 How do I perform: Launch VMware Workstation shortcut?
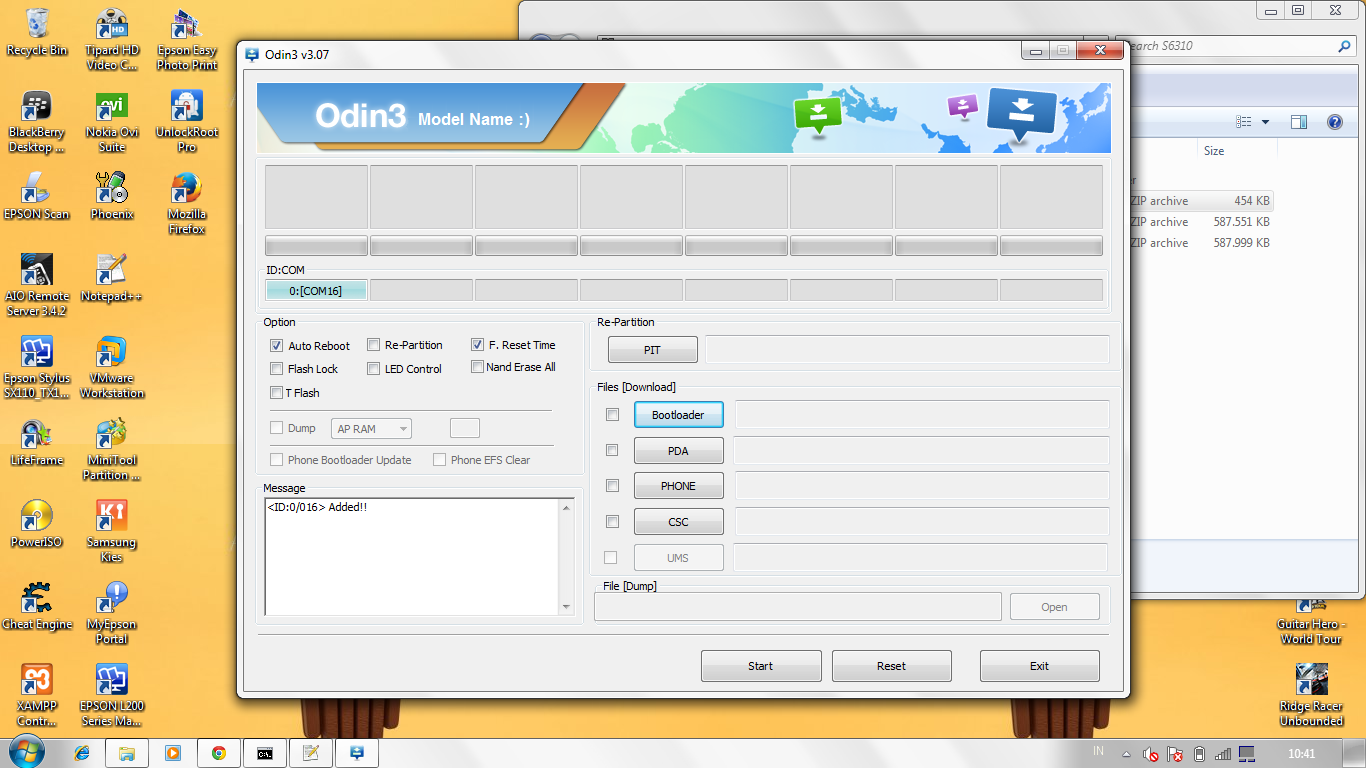coord(111,368)
